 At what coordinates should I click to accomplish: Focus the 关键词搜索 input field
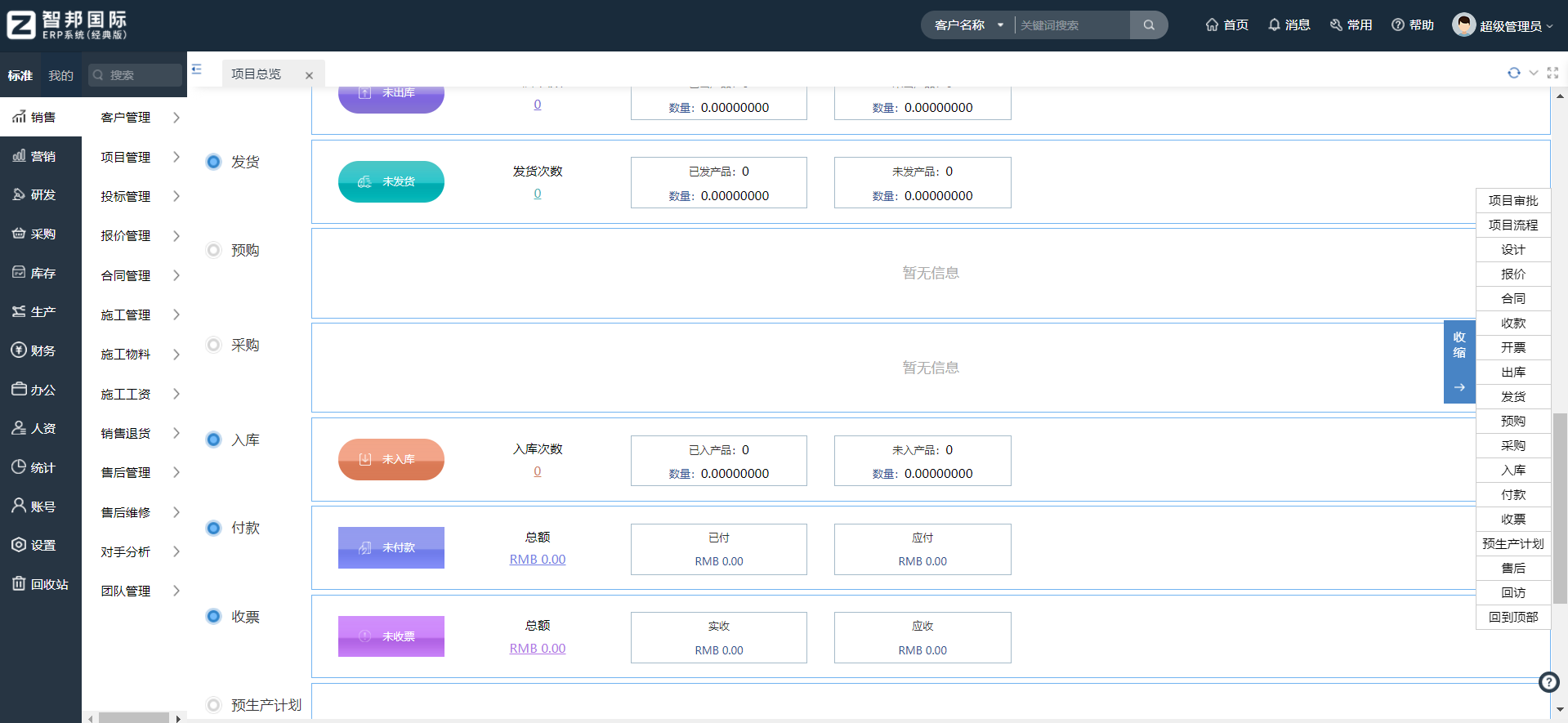(x=1072, y=25)
